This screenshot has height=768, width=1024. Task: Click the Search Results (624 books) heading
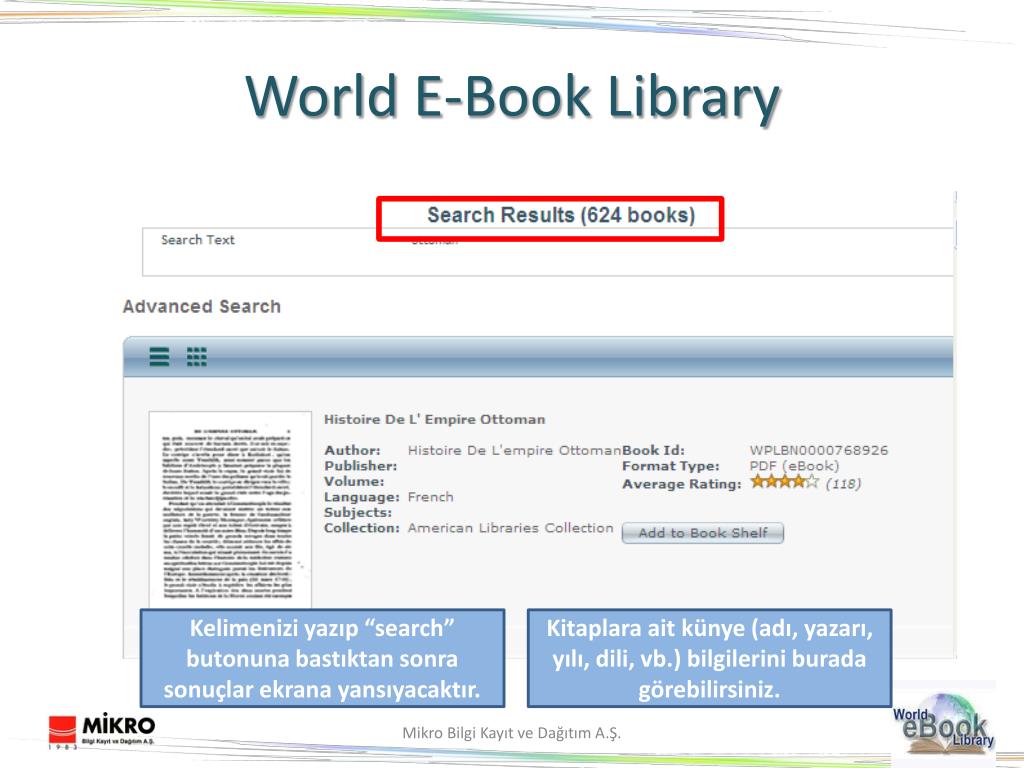[x=561, y=215]
